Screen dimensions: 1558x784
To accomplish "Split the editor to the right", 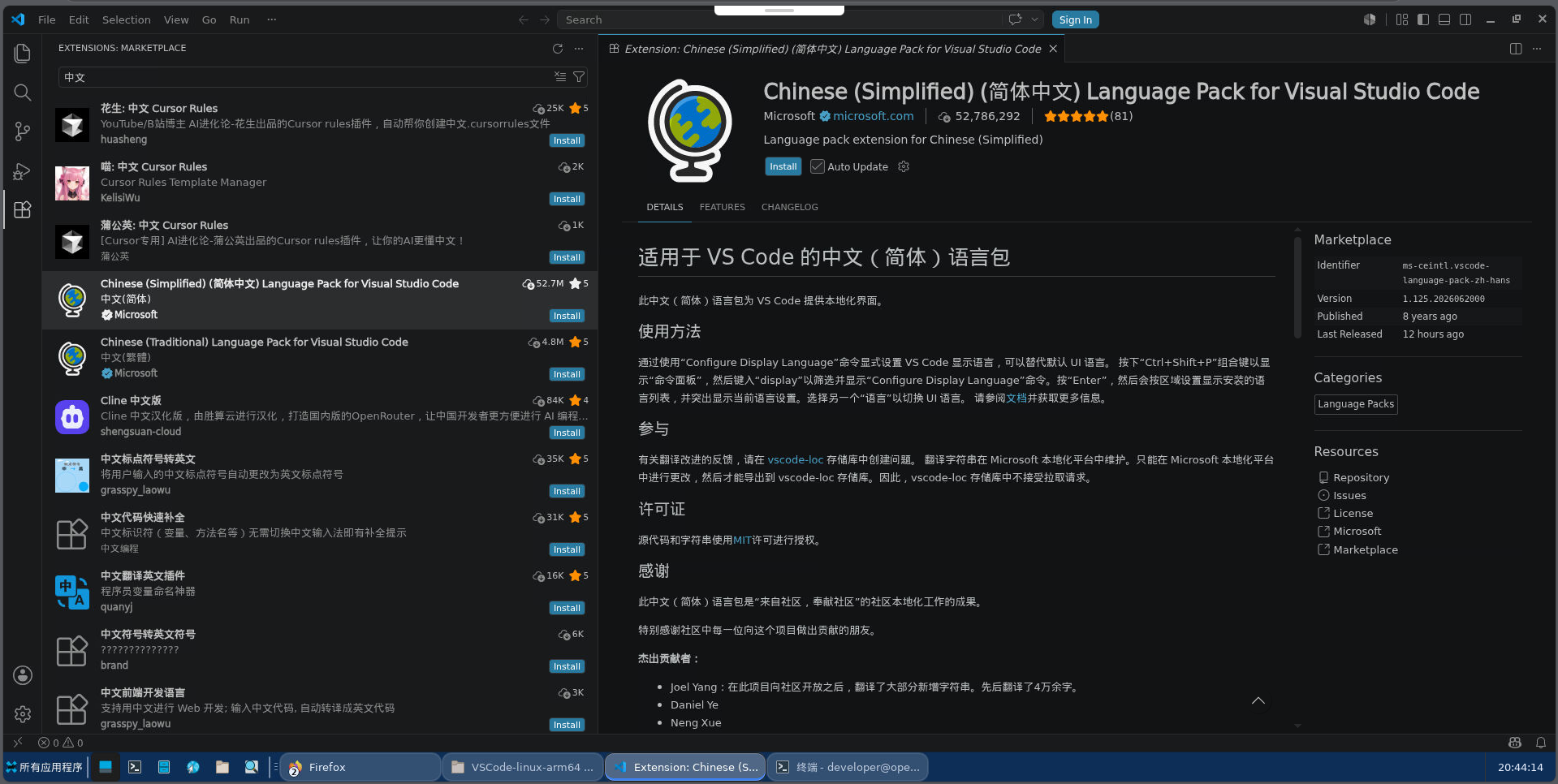I will [1516, 49].
